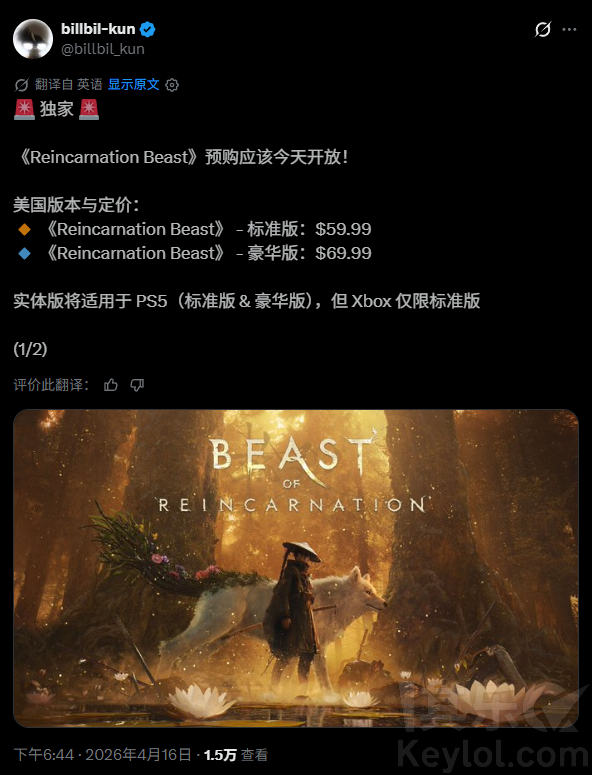Open translation settings gear icon
Screen dimensions: 592x775
tap(172, 85)
